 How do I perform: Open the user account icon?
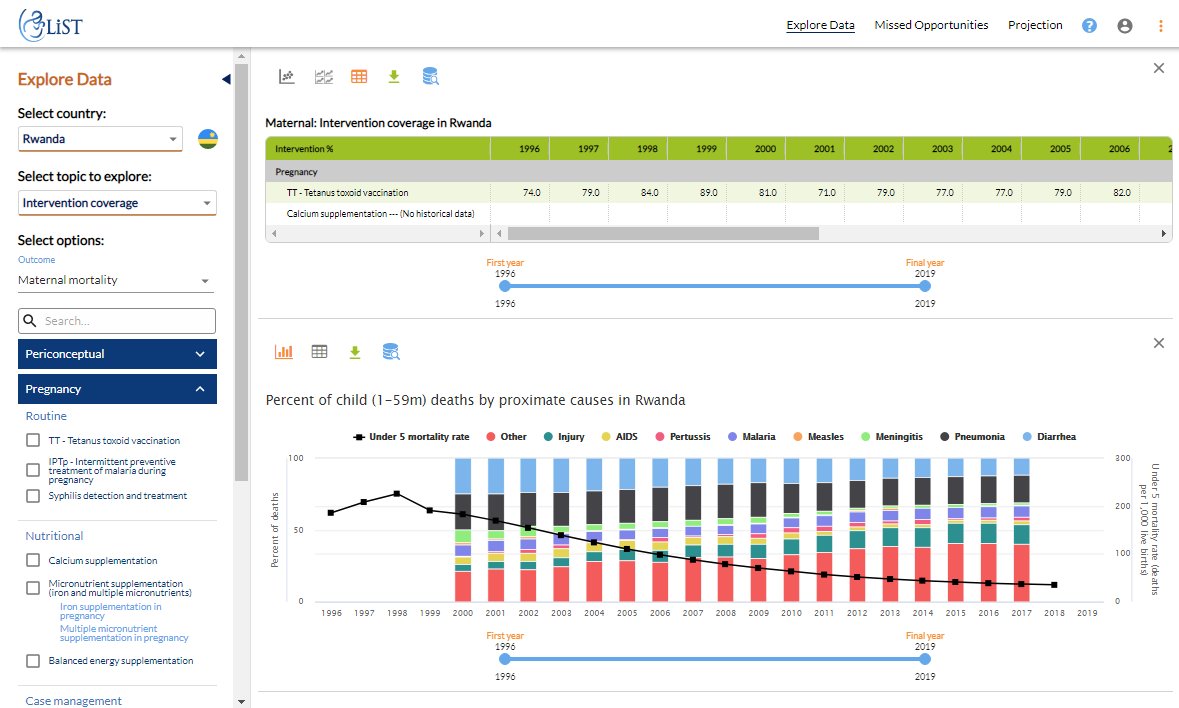point(1125,26)
